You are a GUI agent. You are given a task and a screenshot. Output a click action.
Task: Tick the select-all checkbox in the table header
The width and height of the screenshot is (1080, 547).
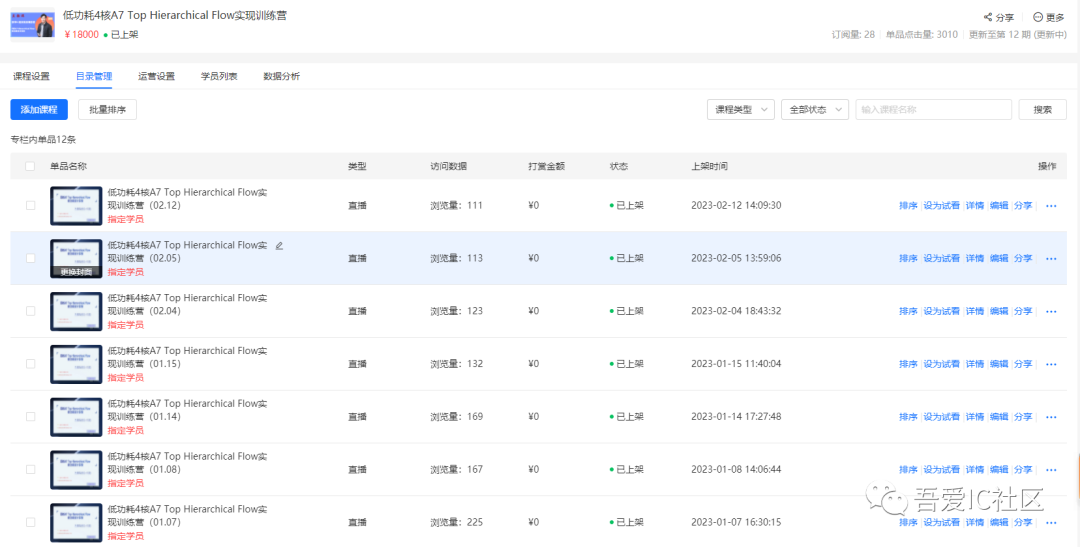point(30,166)
